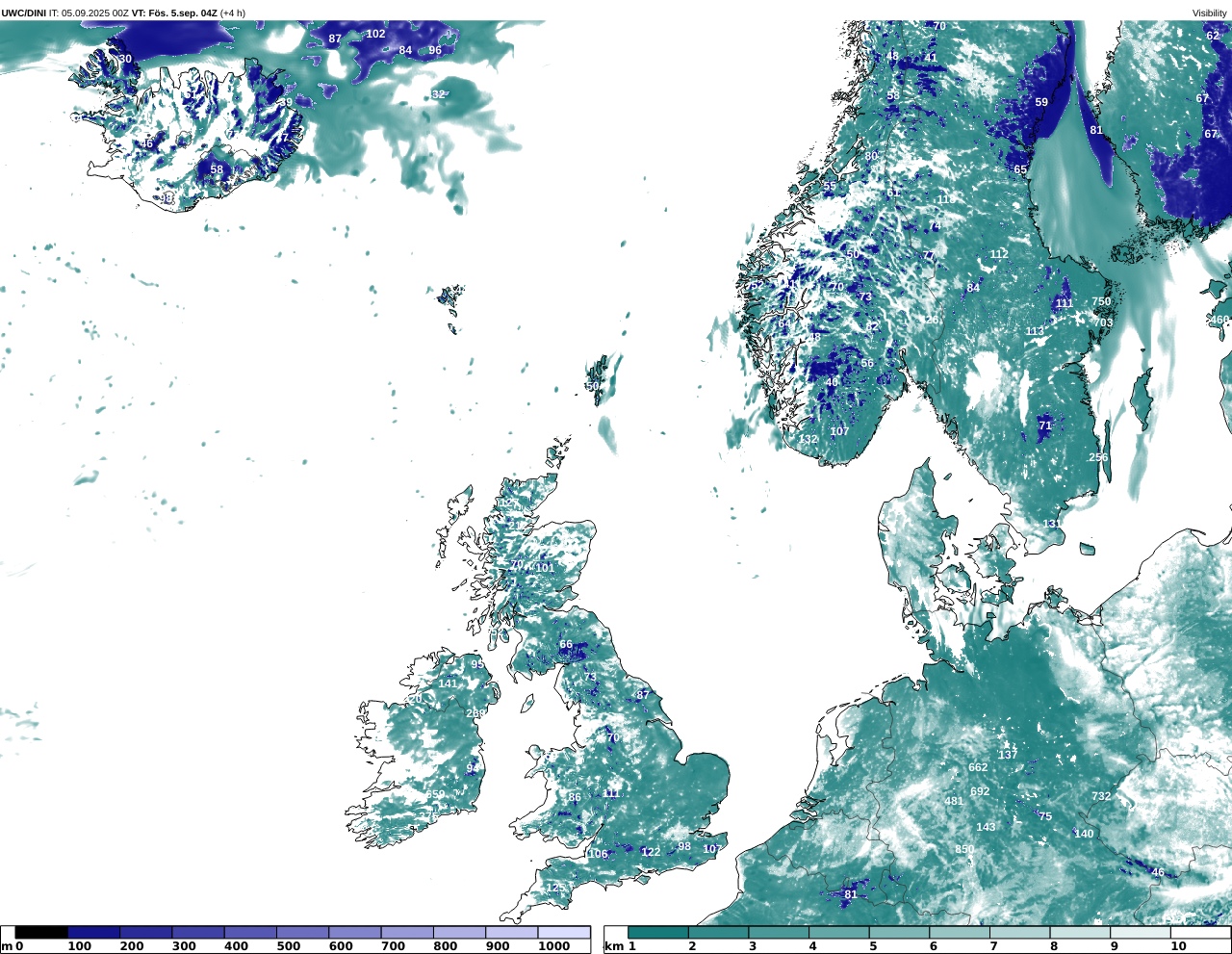Click the map value '95' in Northern Ireland
Screen dimensions: 1232x954
coord(477,664)
